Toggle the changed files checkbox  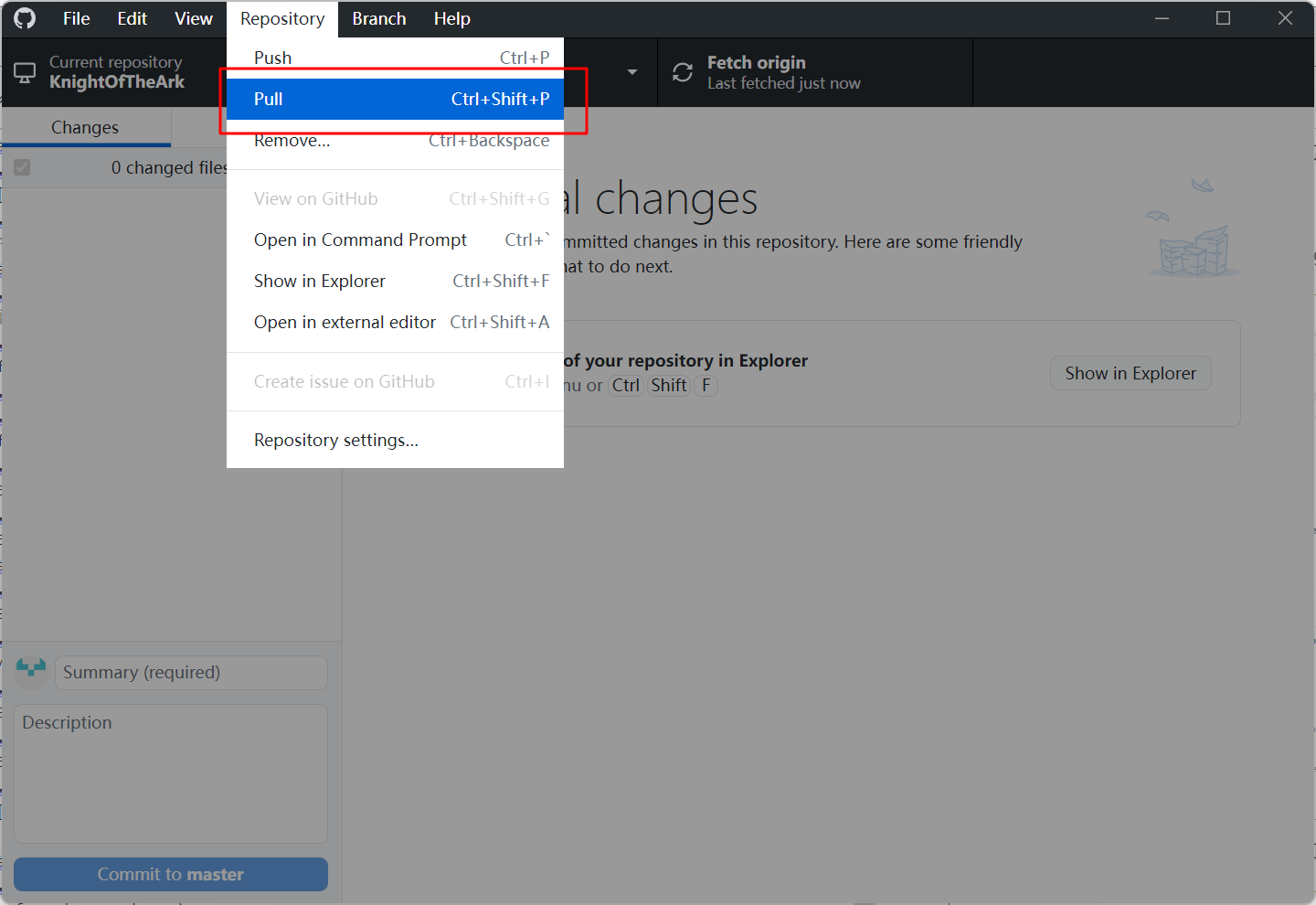pyautogui.click(x=22, y=167)
